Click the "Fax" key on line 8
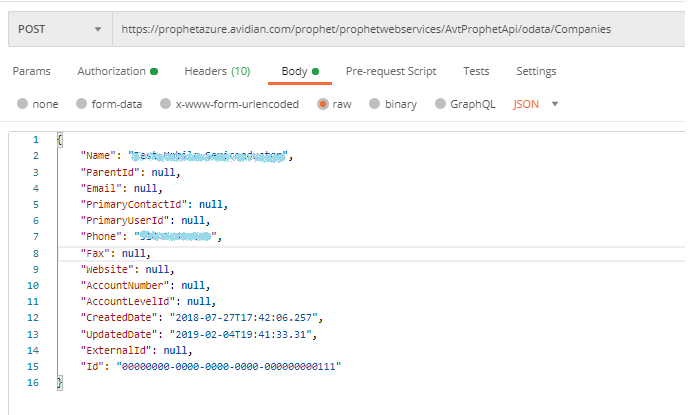This screenshot has width=688, height=415. coord(95,254)
